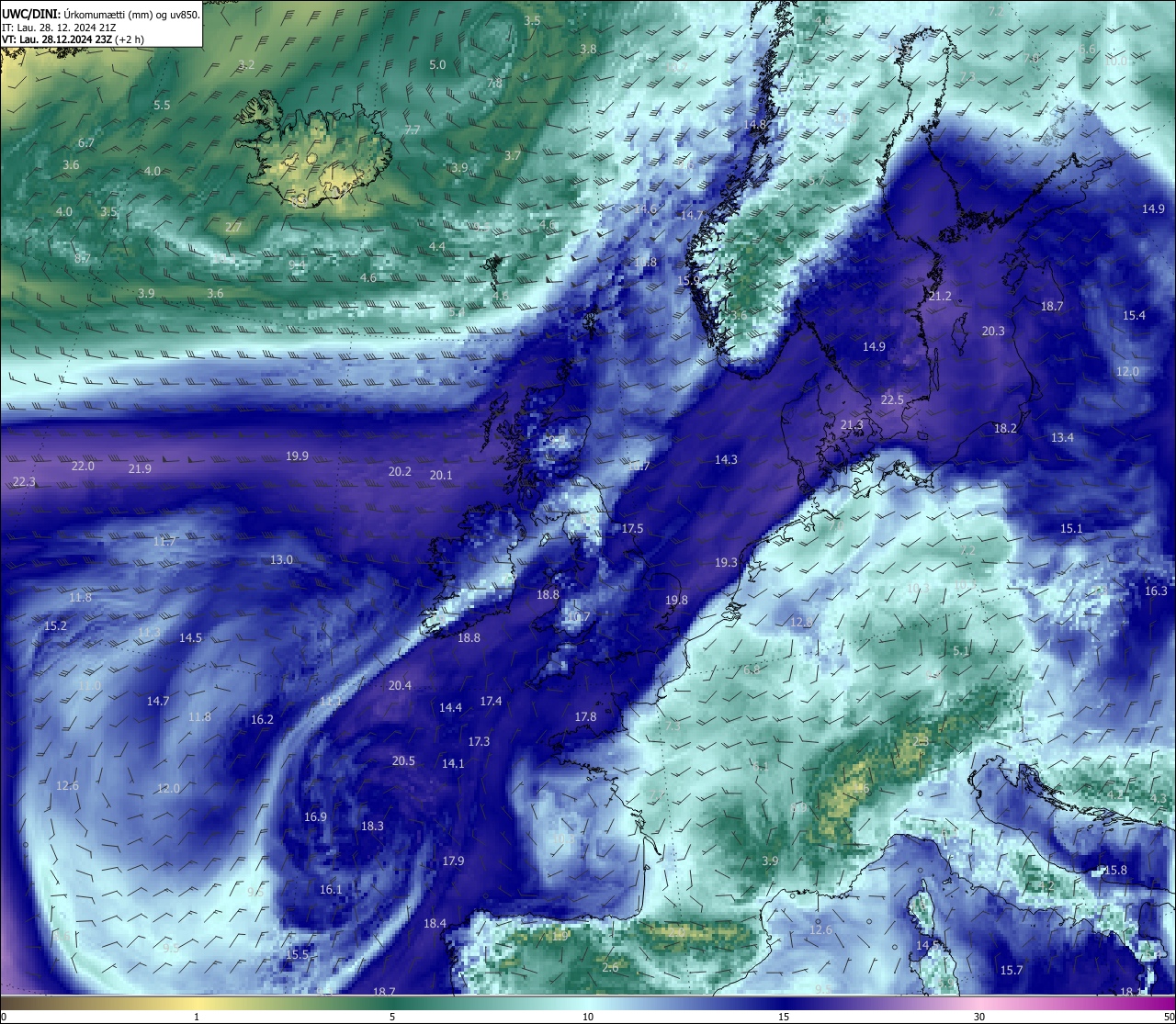
Task: Click the map value 22.3
Action: pos(24,482)
